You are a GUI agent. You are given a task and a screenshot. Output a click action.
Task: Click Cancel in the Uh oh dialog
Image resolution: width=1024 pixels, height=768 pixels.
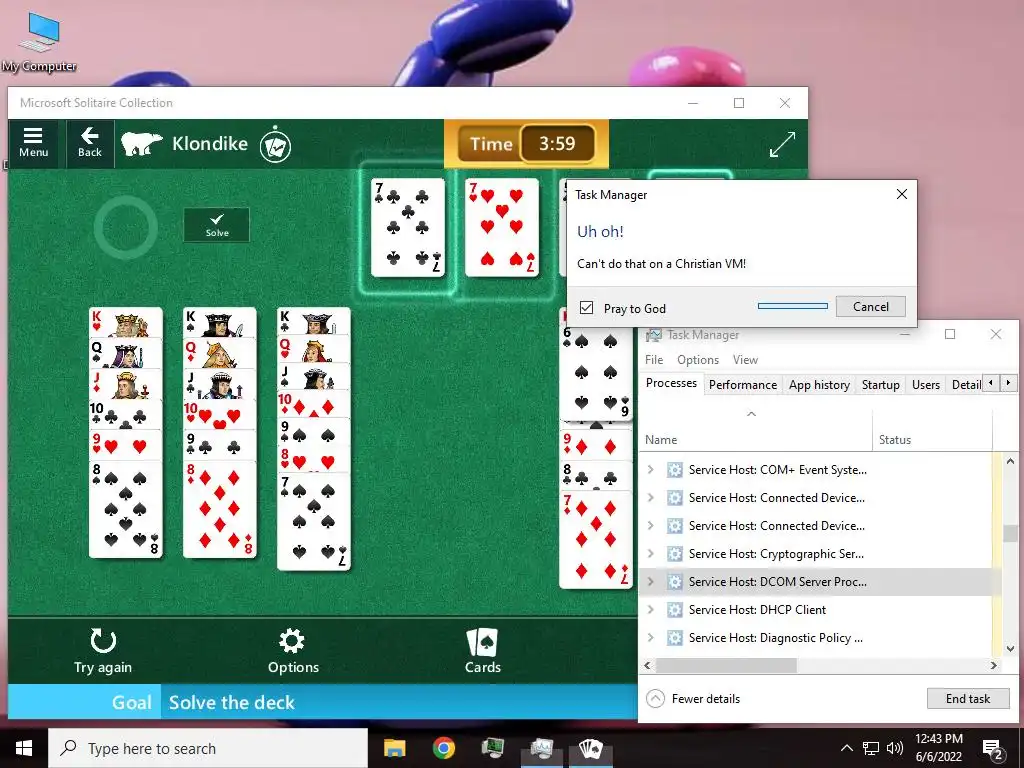871,306
